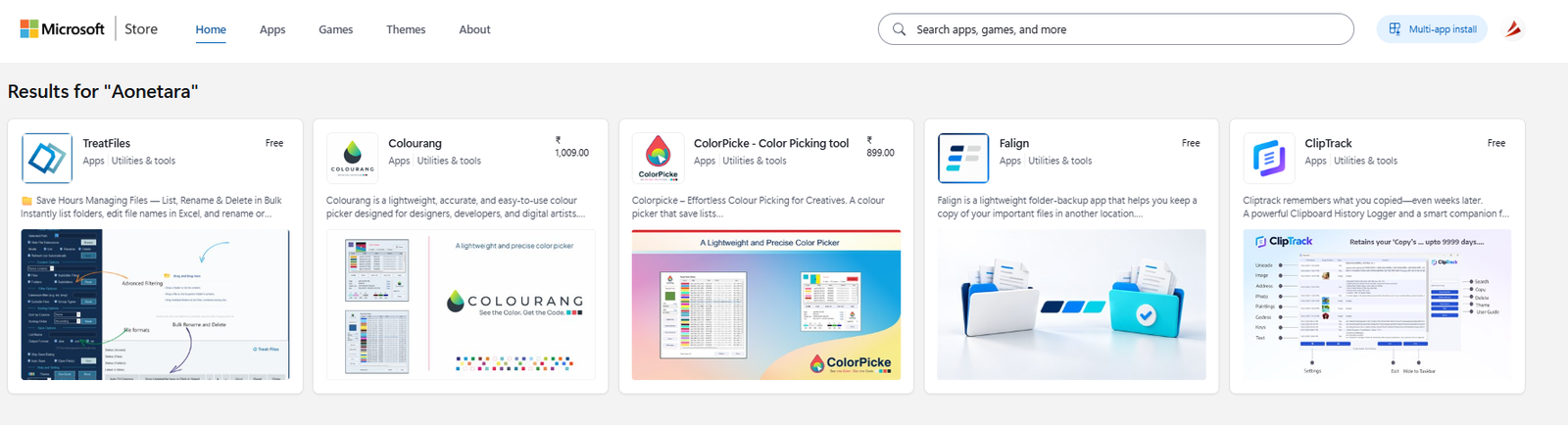Click the 899.00 price on ColorPicke
Viewport: 1568px width, 425px height.
coord(880,148)
